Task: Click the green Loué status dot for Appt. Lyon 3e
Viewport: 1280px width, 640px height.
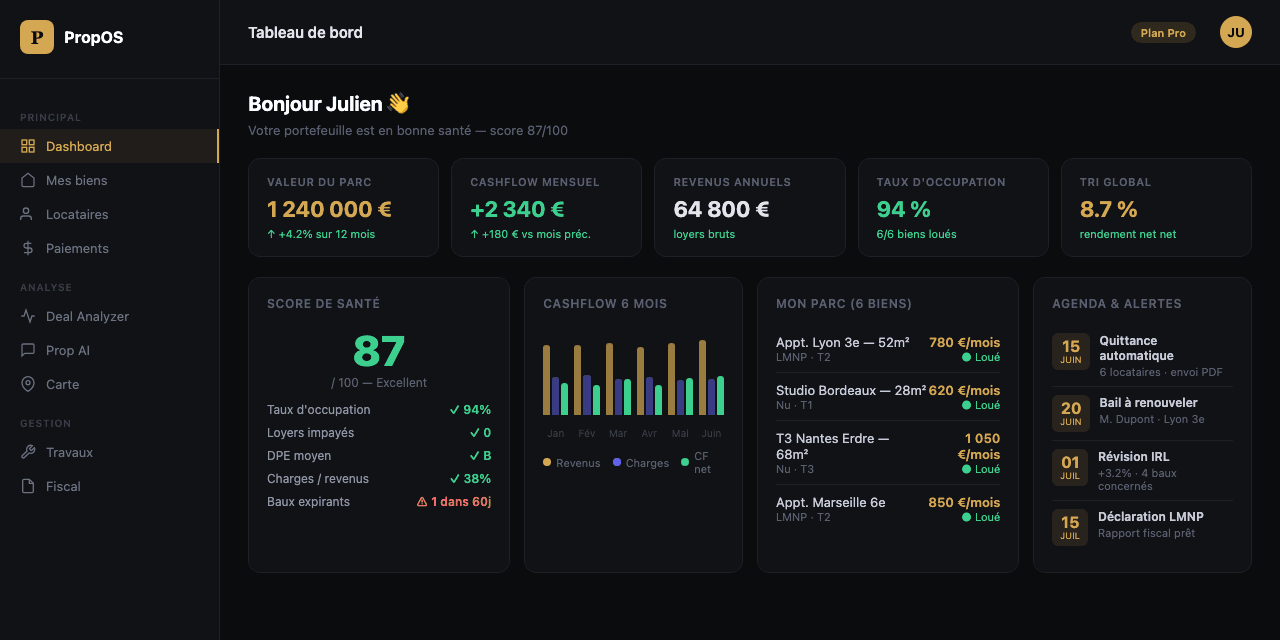Action: (966, 357)
